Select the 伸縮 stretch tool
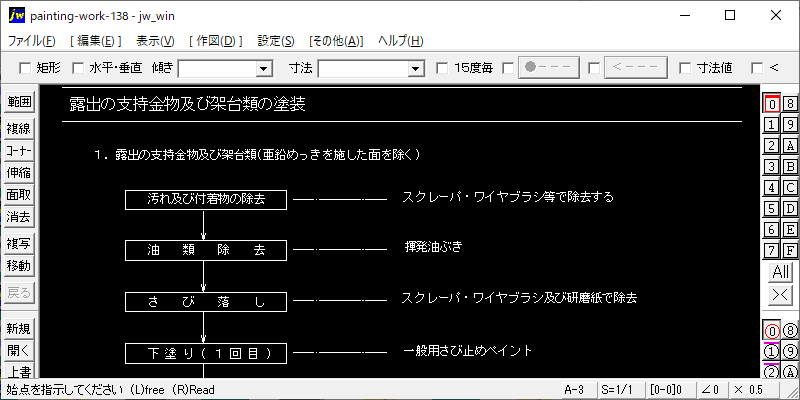 [19, 173]
